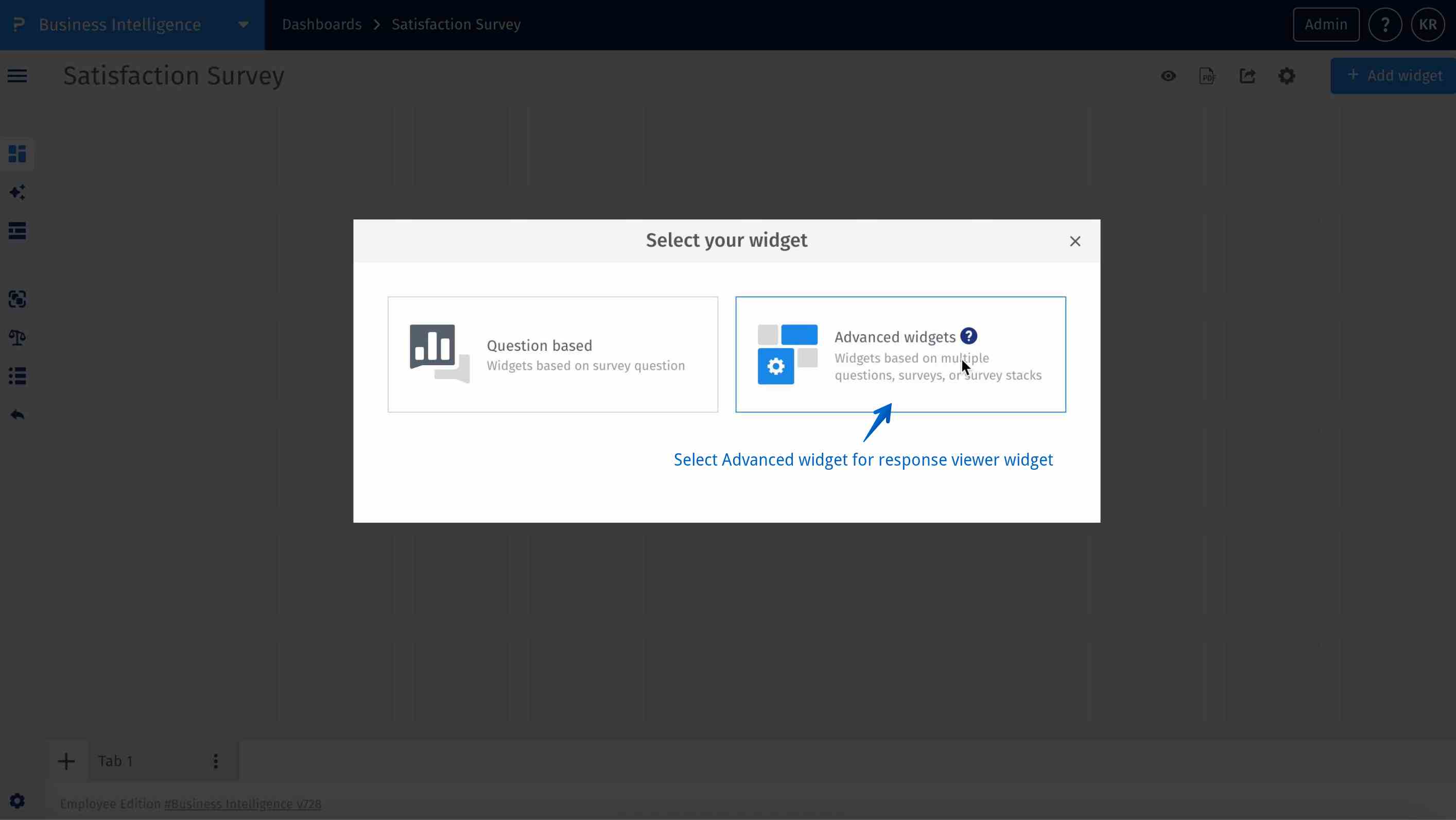Toggle dashboard preview with the eye icon
1456x820 pixels.
1168,76
